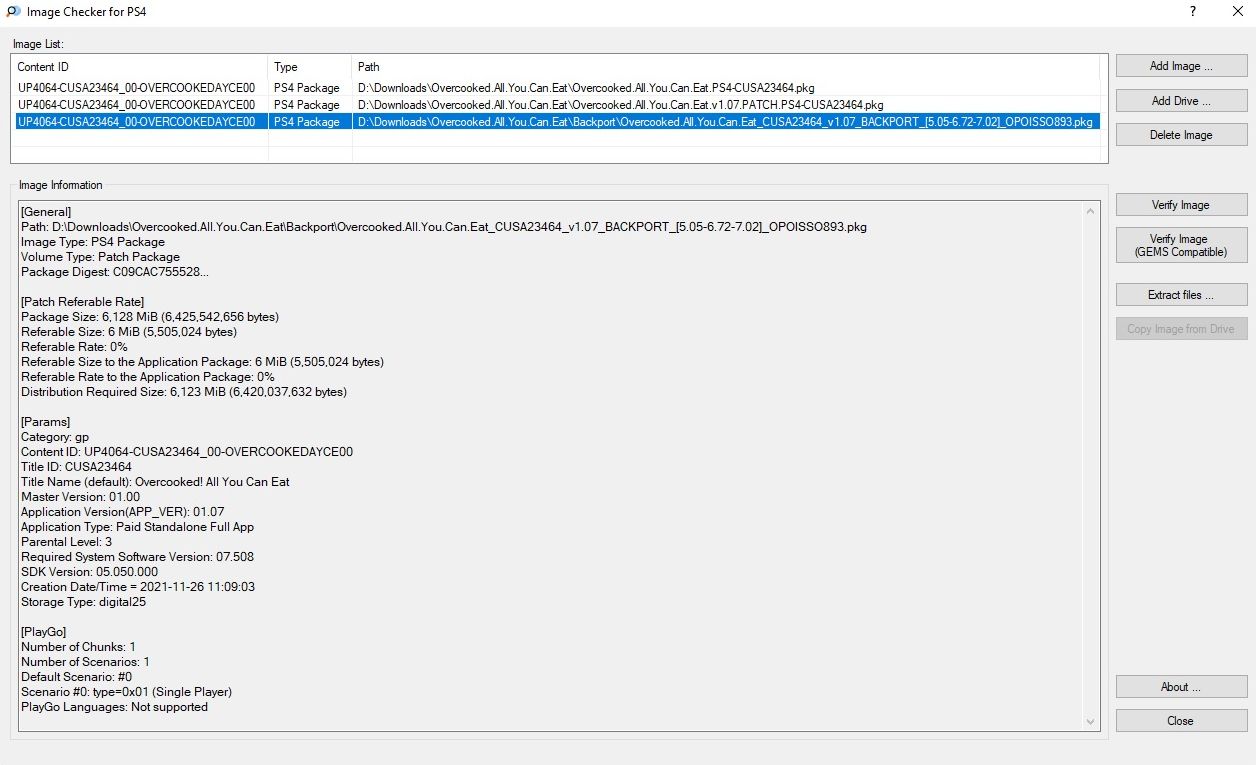
Task: Click the Path column header
Action: point(725,67)
